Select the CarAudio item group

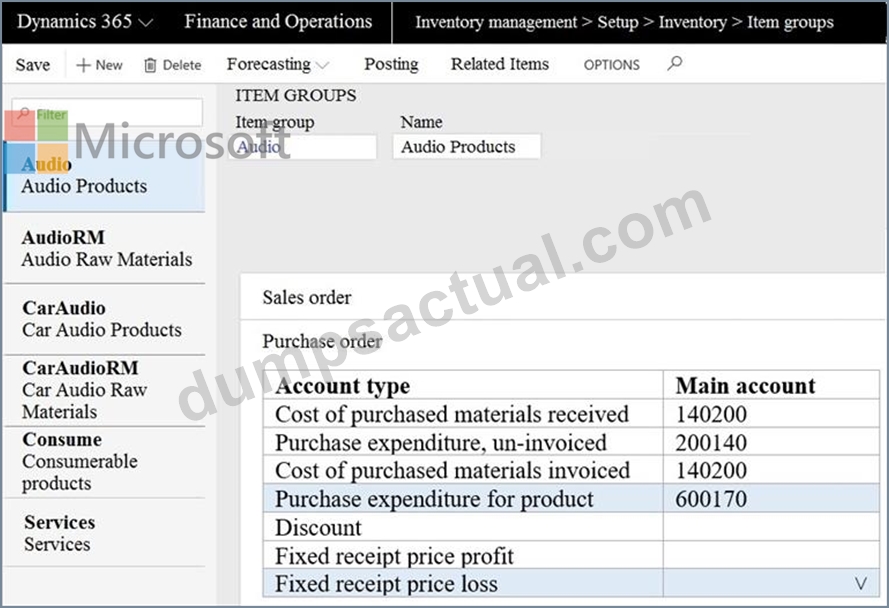tap(105, 319)
